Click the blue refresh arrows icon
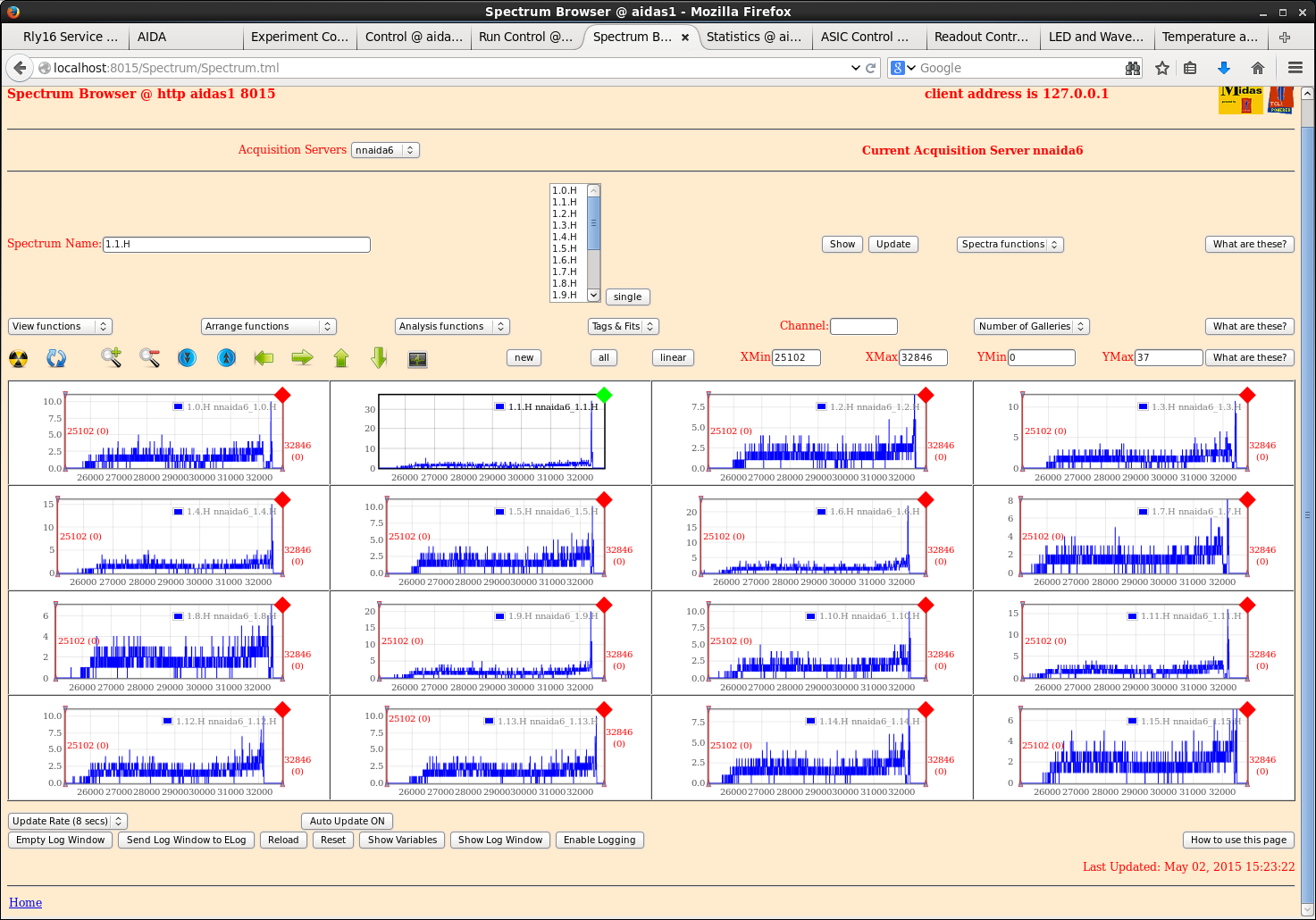 point(56,359)
